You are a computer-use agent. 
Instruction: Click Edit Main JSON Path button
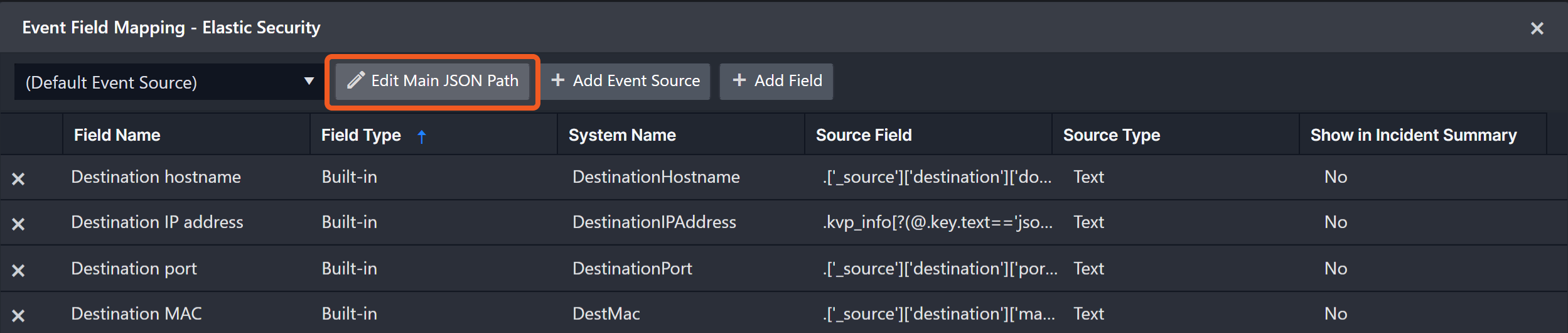click(432, 81)
